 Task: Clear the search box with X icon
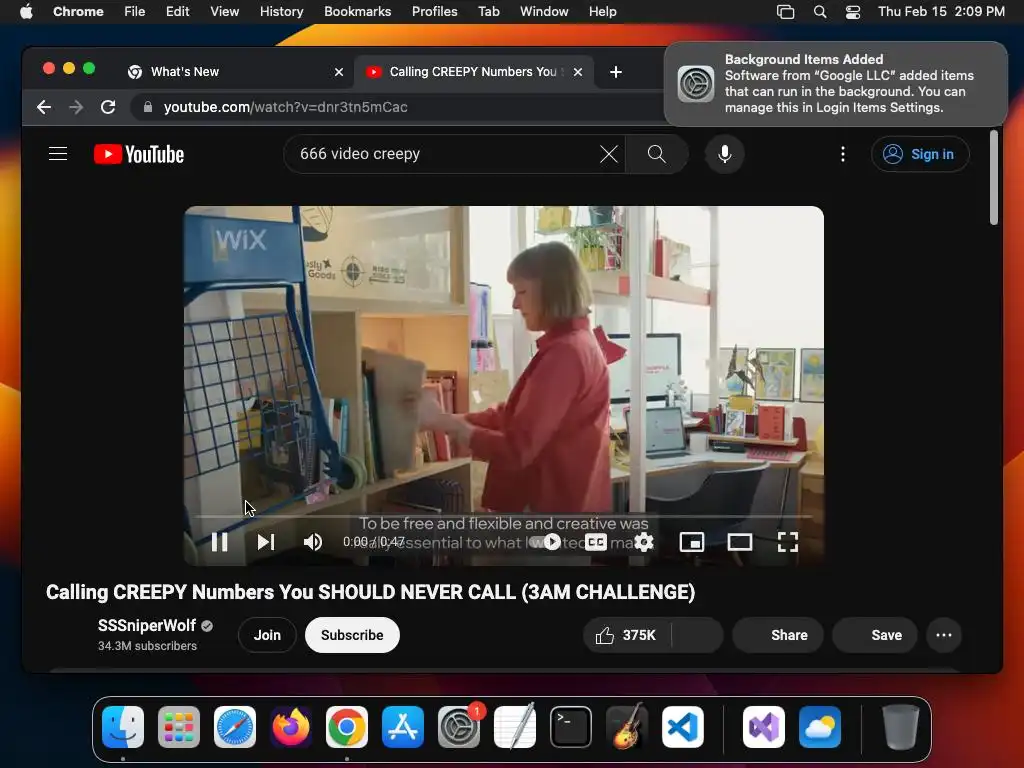[x=608, y=154]
